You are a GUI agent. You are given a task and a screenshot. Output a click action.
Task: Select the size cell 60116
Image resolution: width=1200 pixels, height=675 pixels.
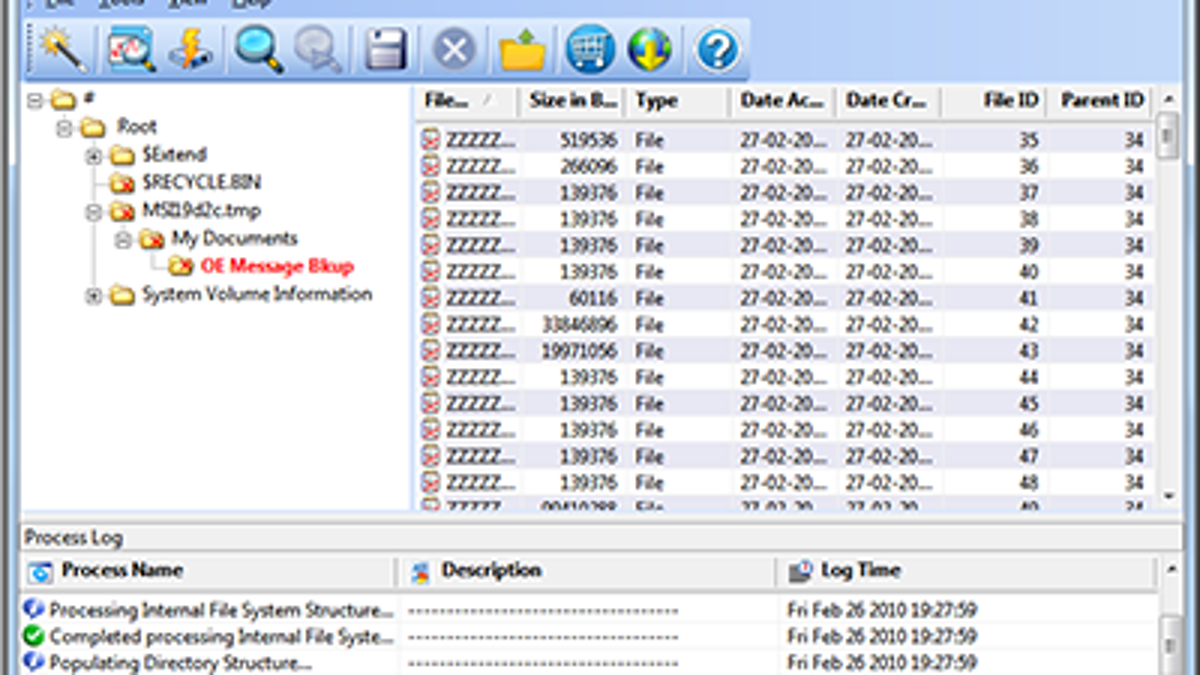pyautogui.click(x=594, y=298)
